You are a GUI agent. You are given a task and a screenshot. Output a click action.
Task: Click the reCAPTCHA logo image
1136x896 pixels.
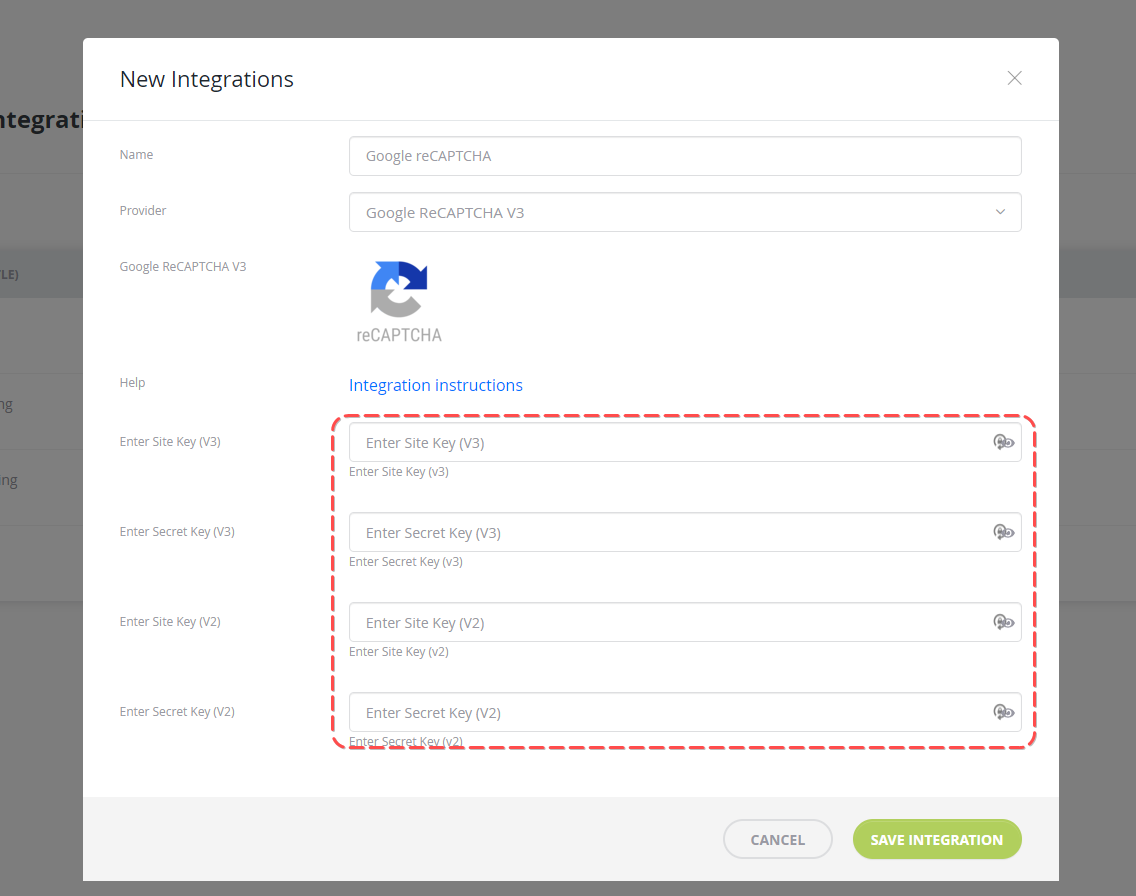coord(398,289)
